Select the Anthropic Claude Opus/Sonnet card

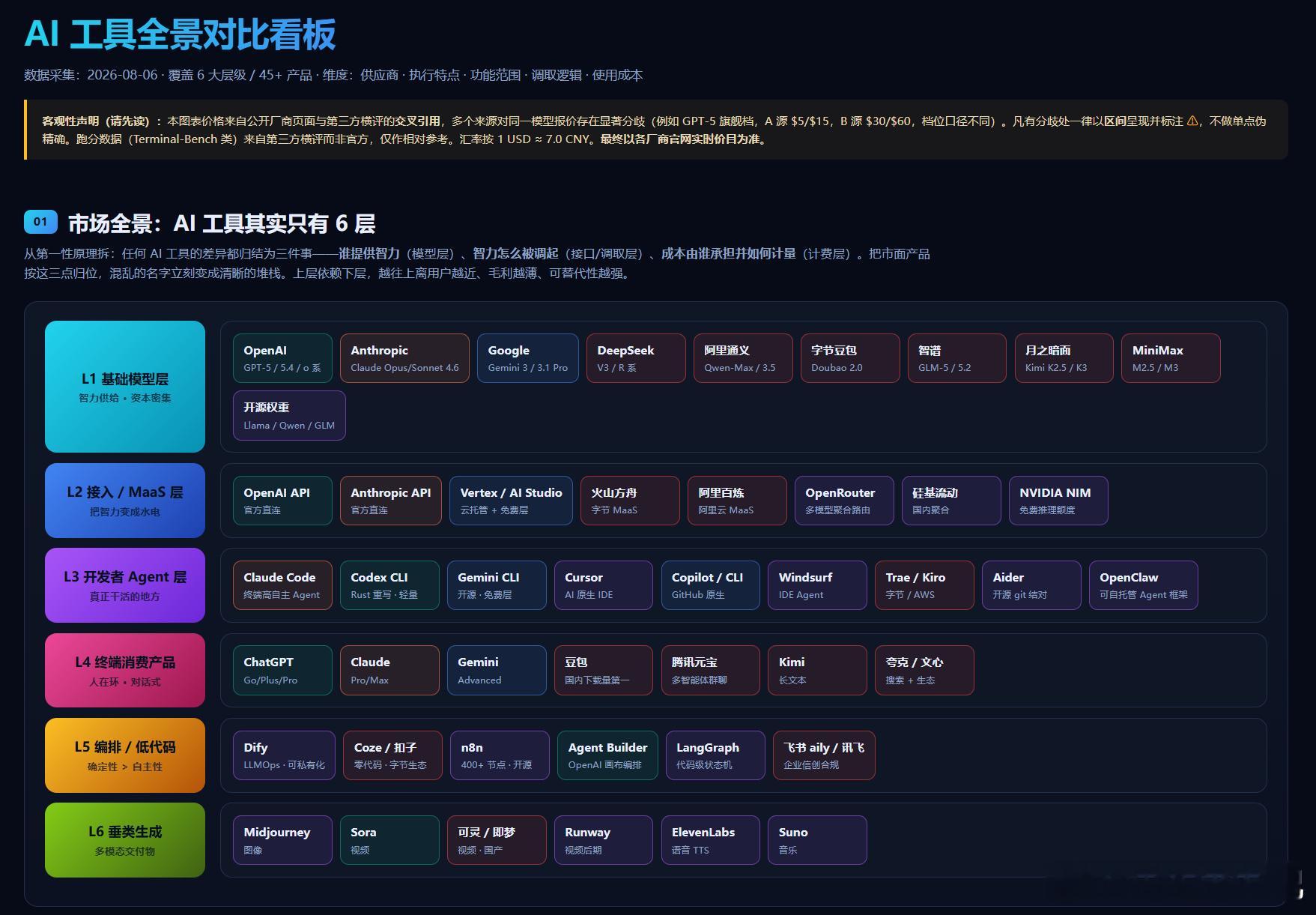point(404,358)
